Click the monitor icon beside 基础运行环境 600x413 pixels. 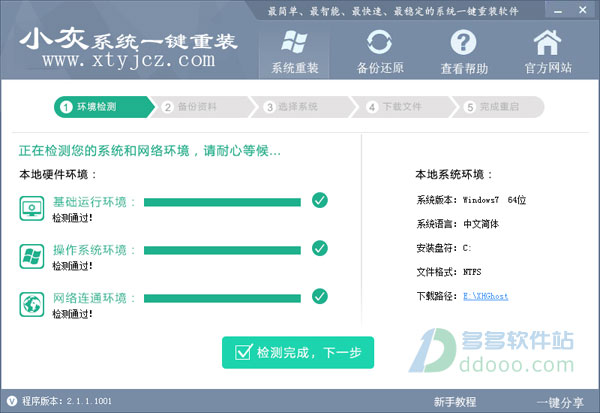[31, 208]
